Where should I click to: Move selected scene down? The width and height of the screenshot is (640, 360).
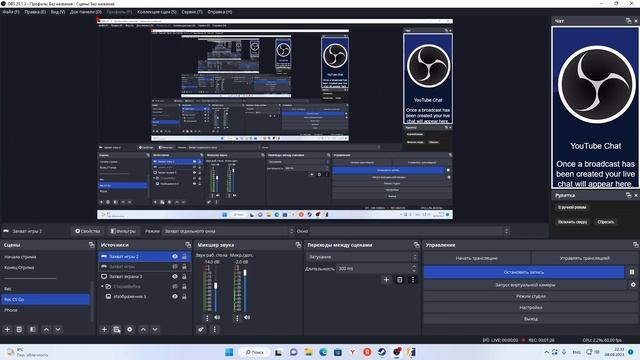(x=58, y=329)
